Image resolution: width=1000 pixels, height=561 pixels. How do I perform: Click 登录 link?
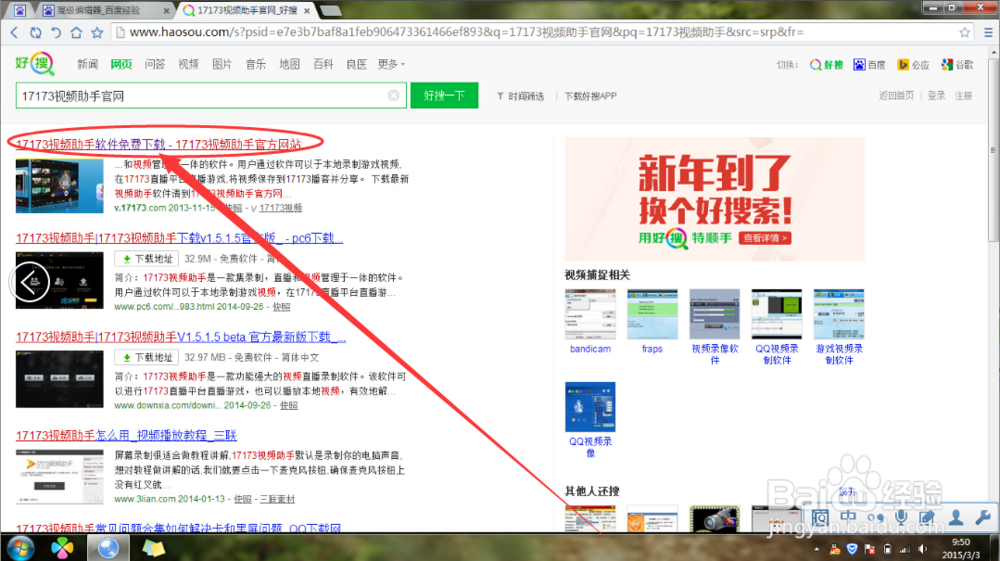[936, 96]
